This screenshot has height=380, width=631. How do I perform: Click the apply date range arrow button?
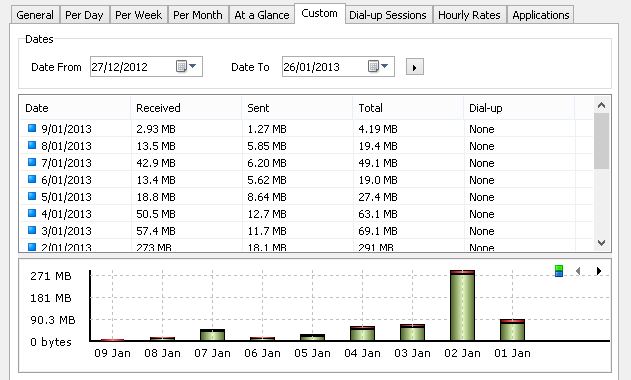tap(414, 67)
